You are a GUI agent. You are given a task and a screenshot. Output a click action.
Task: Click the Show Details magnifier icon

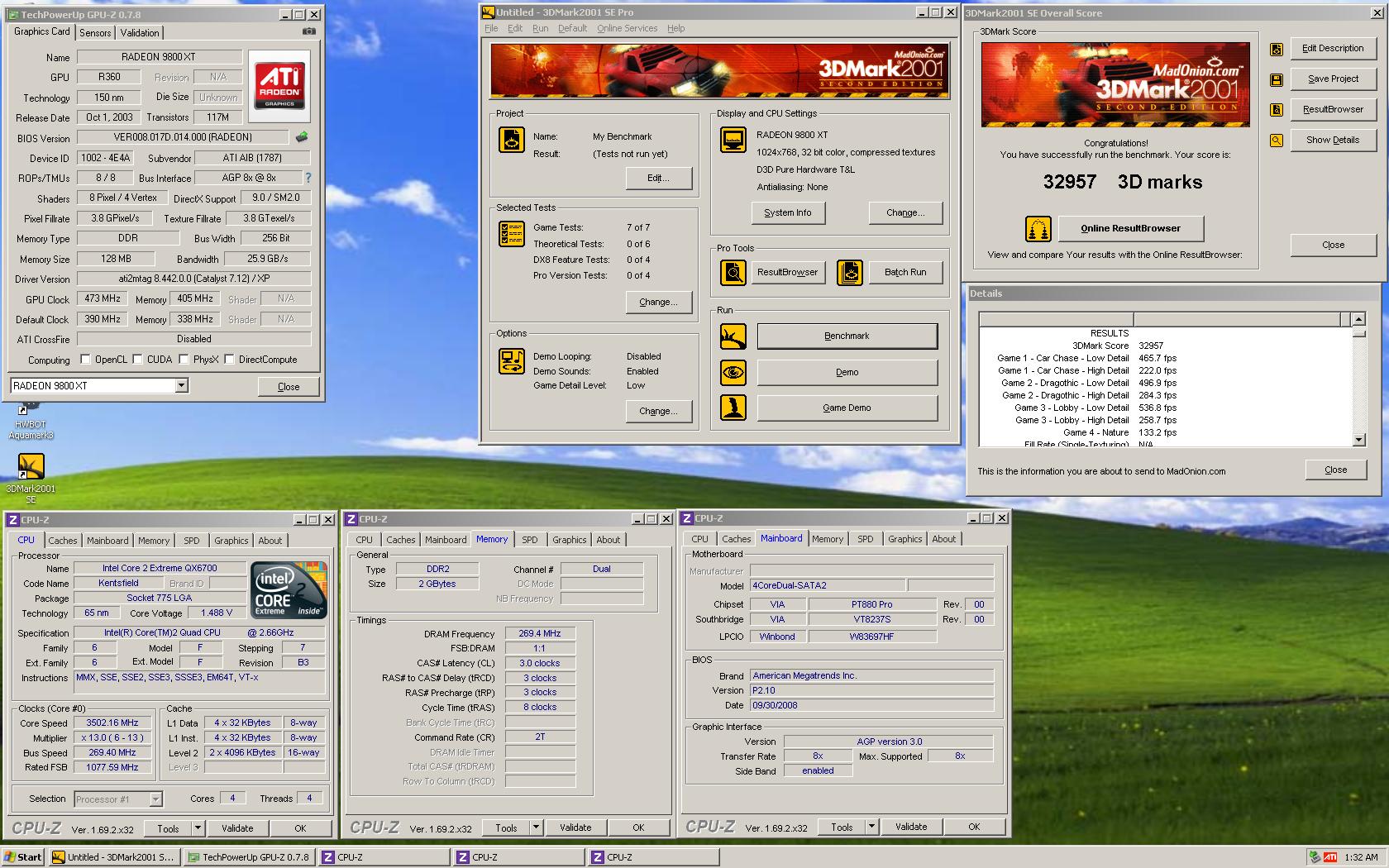(1277, 141)
